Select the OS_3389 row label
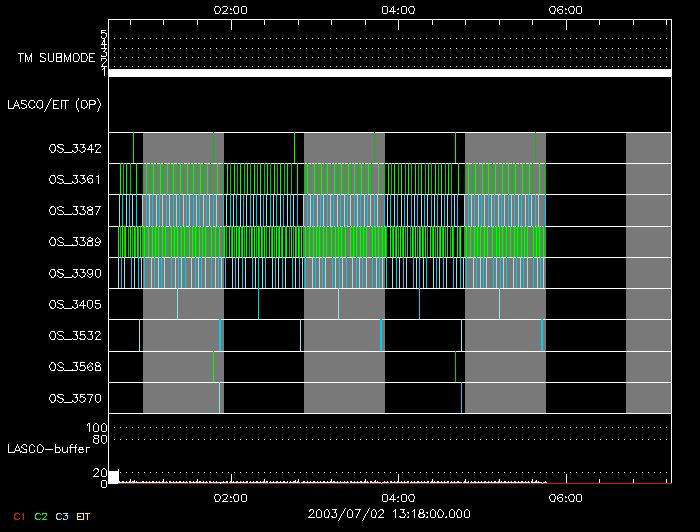 (75, 241)
